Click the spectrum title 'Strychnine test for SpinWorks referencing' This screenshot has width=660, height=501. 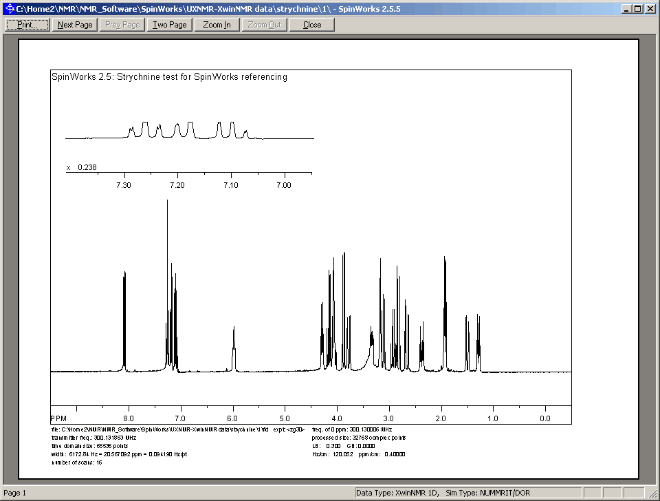202,77
